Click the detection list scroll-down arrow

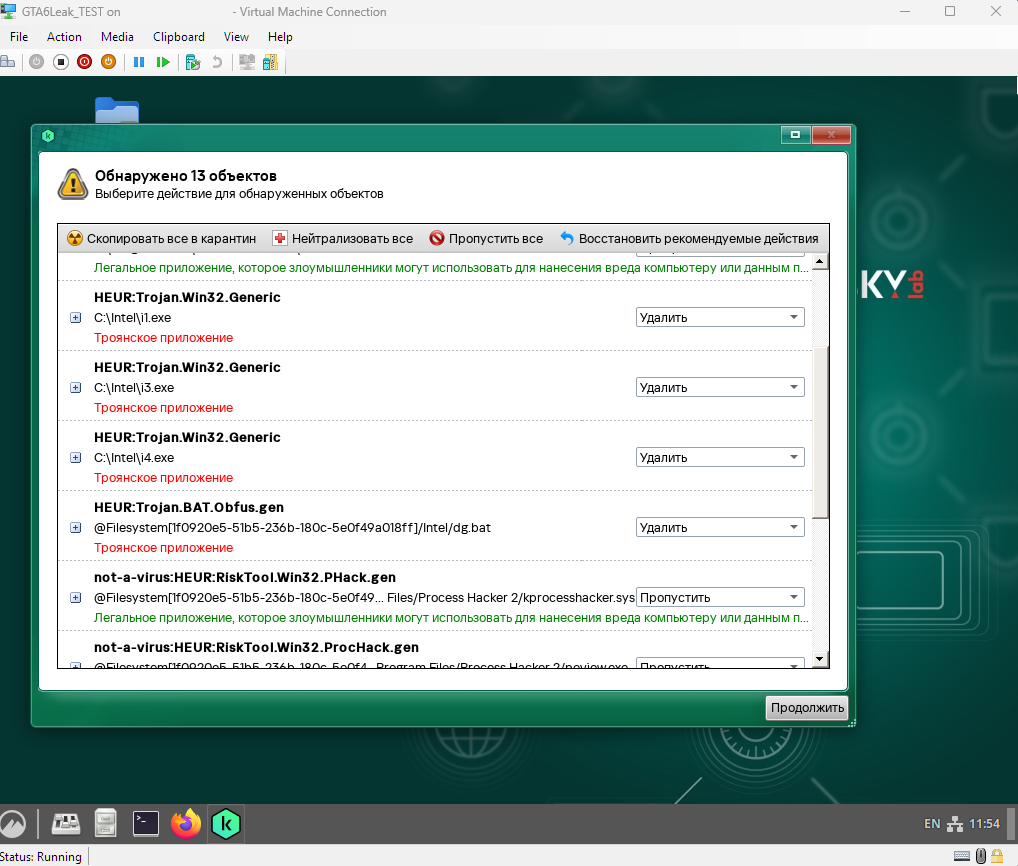coord(820,659)
